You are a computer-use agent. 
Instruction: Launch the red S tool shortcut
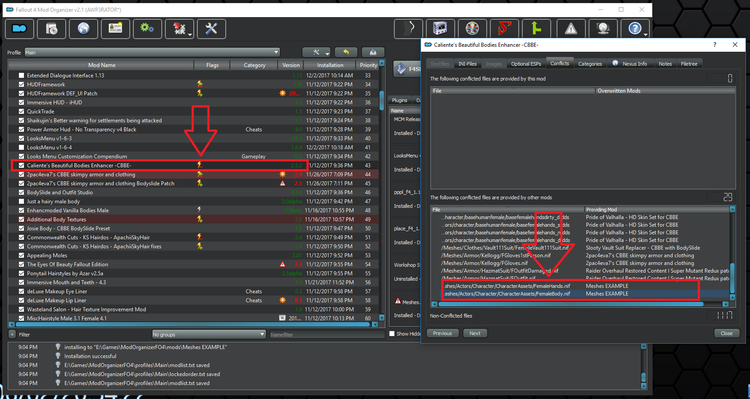(504, 29)
